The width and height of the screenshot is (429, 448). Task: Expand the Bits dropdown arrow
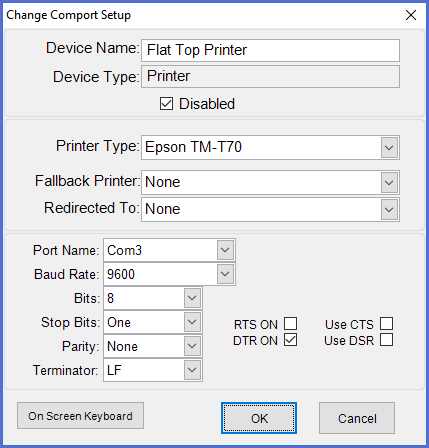[192, 298]
